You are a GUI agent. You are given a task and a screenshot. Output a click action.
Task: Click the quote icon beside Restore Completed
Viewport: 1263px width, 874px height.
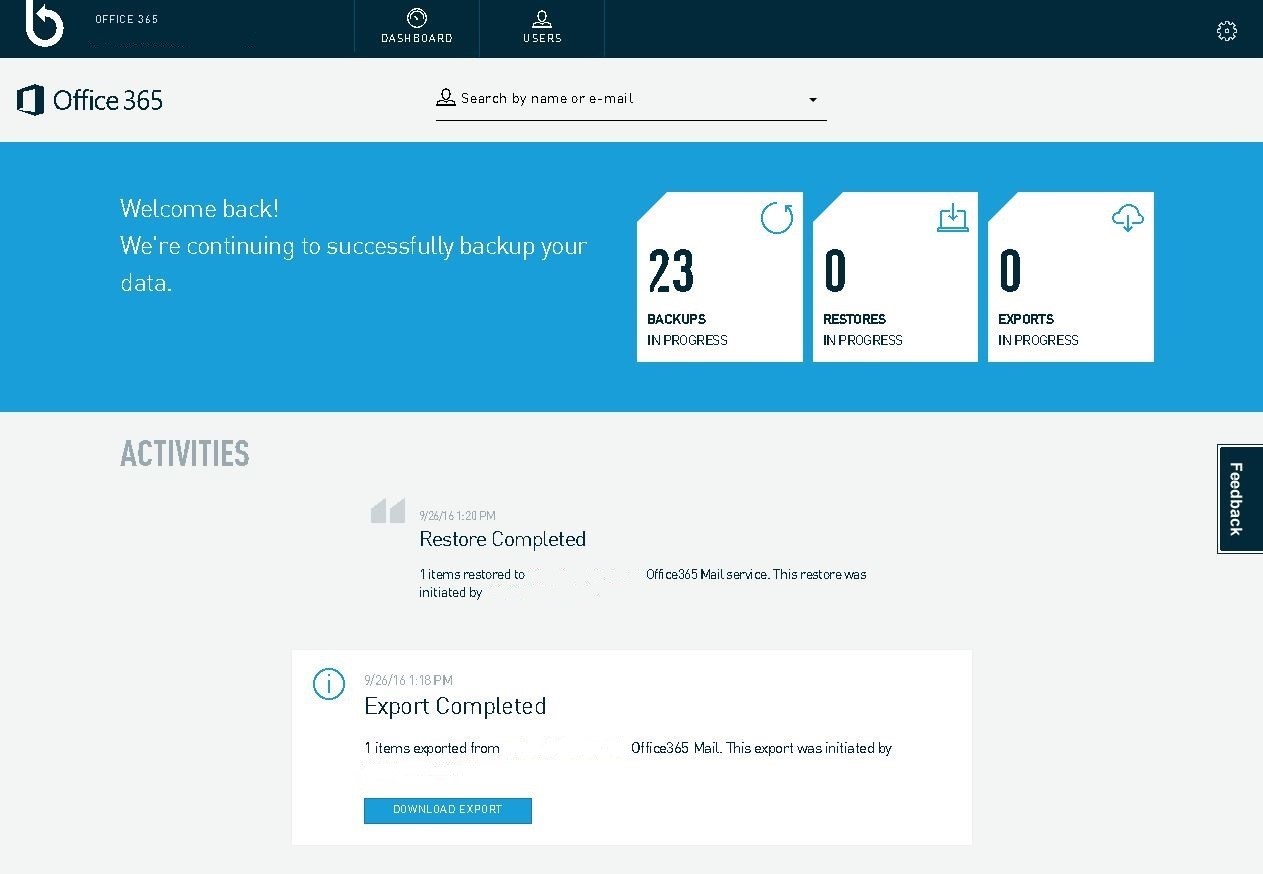coord(388,511)
